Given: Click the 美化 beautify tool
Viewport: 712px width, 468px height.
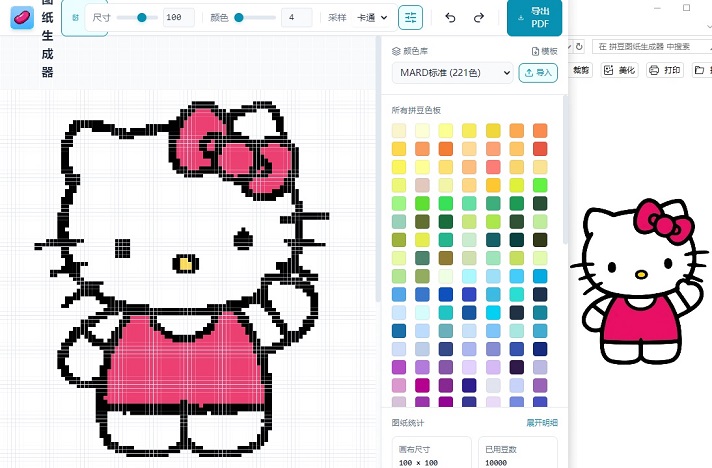Looking at the screenshot, I should [x=620, y=70].
